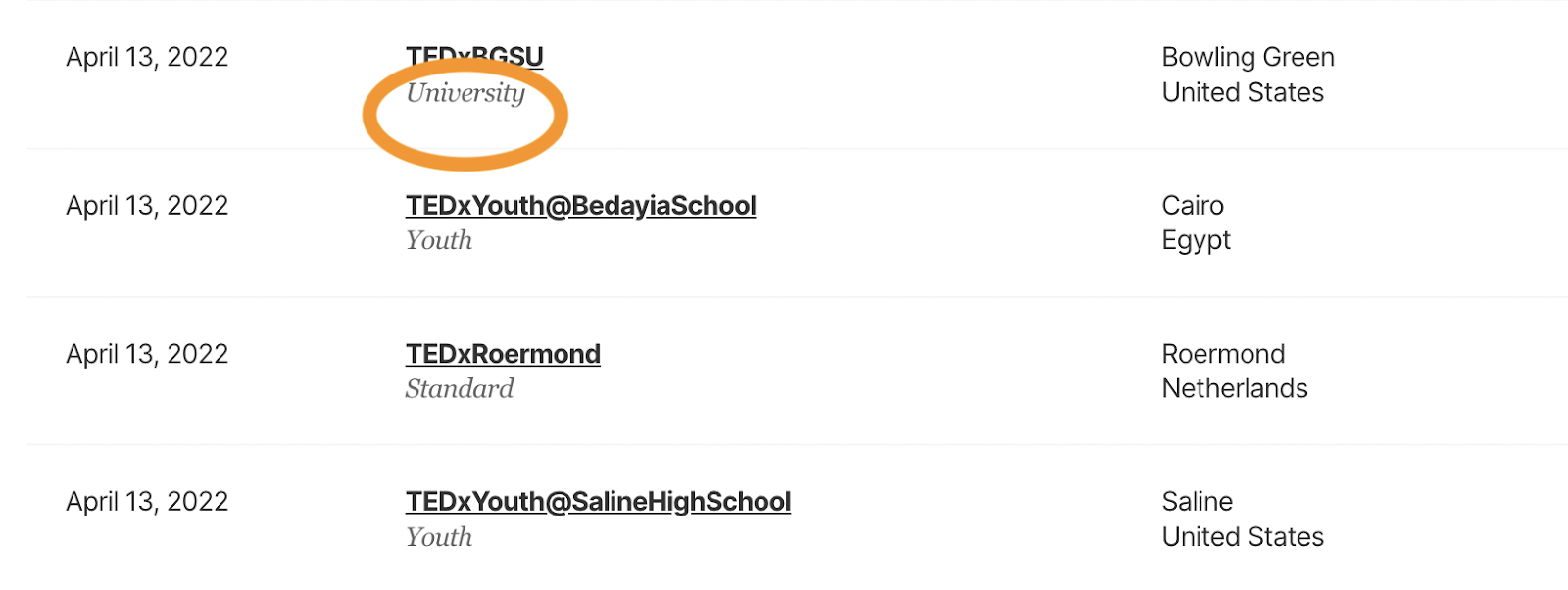Click the circled University label under TEDxBGSU
This screenshot has height=590, width=1568.
465,93
